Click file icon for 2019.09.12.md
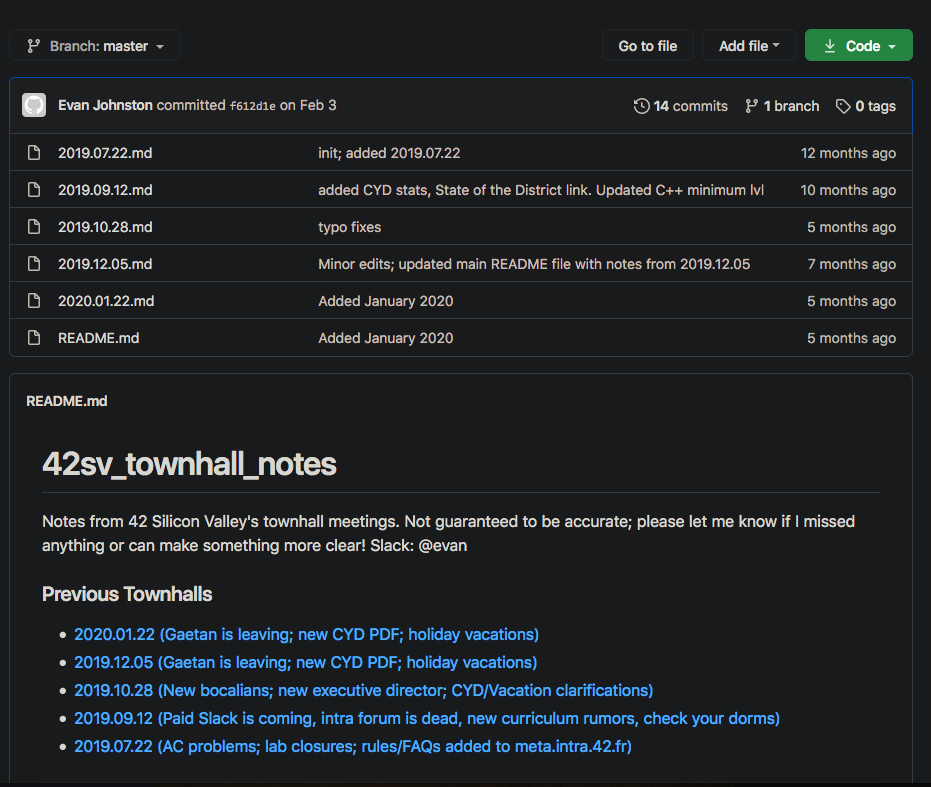 coord(34,189)
